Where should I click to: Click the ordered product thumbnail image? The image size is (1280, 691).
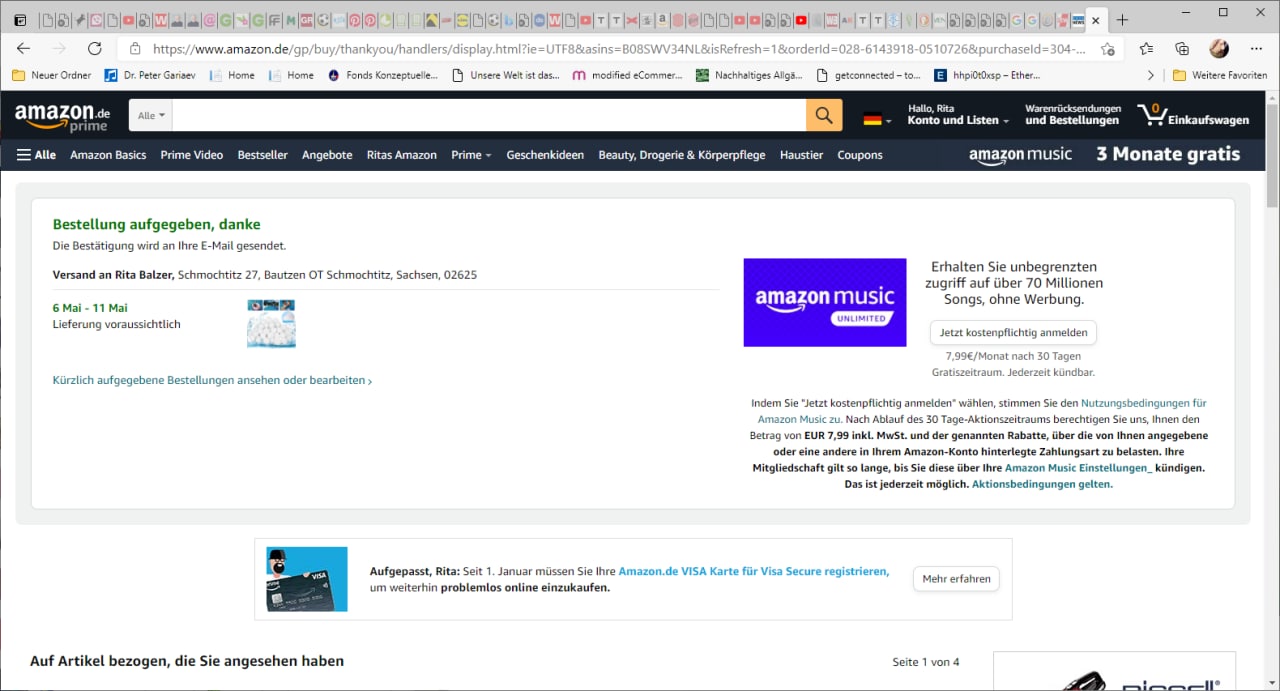click(271, 323)
